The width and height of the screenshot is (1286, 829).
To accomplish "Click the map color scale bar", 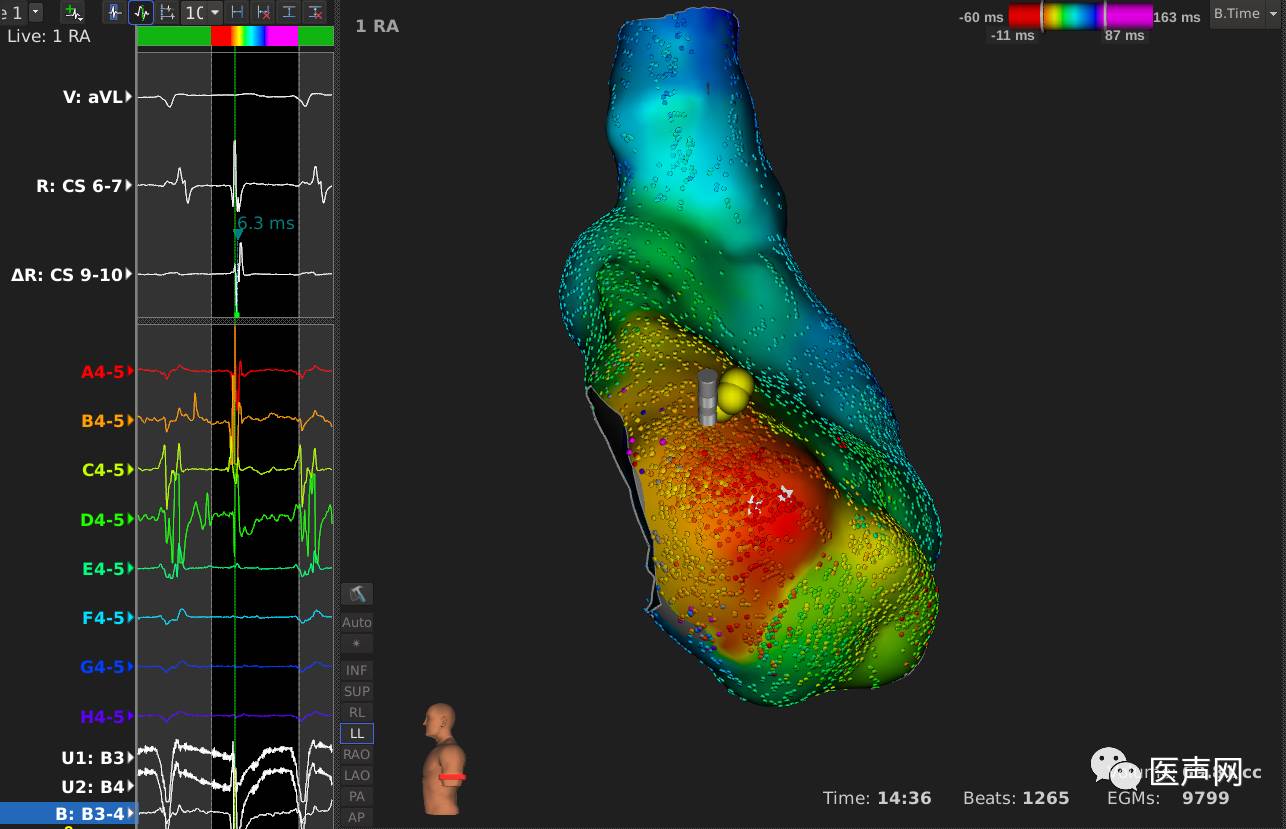I will click(x=1080, y=16).
